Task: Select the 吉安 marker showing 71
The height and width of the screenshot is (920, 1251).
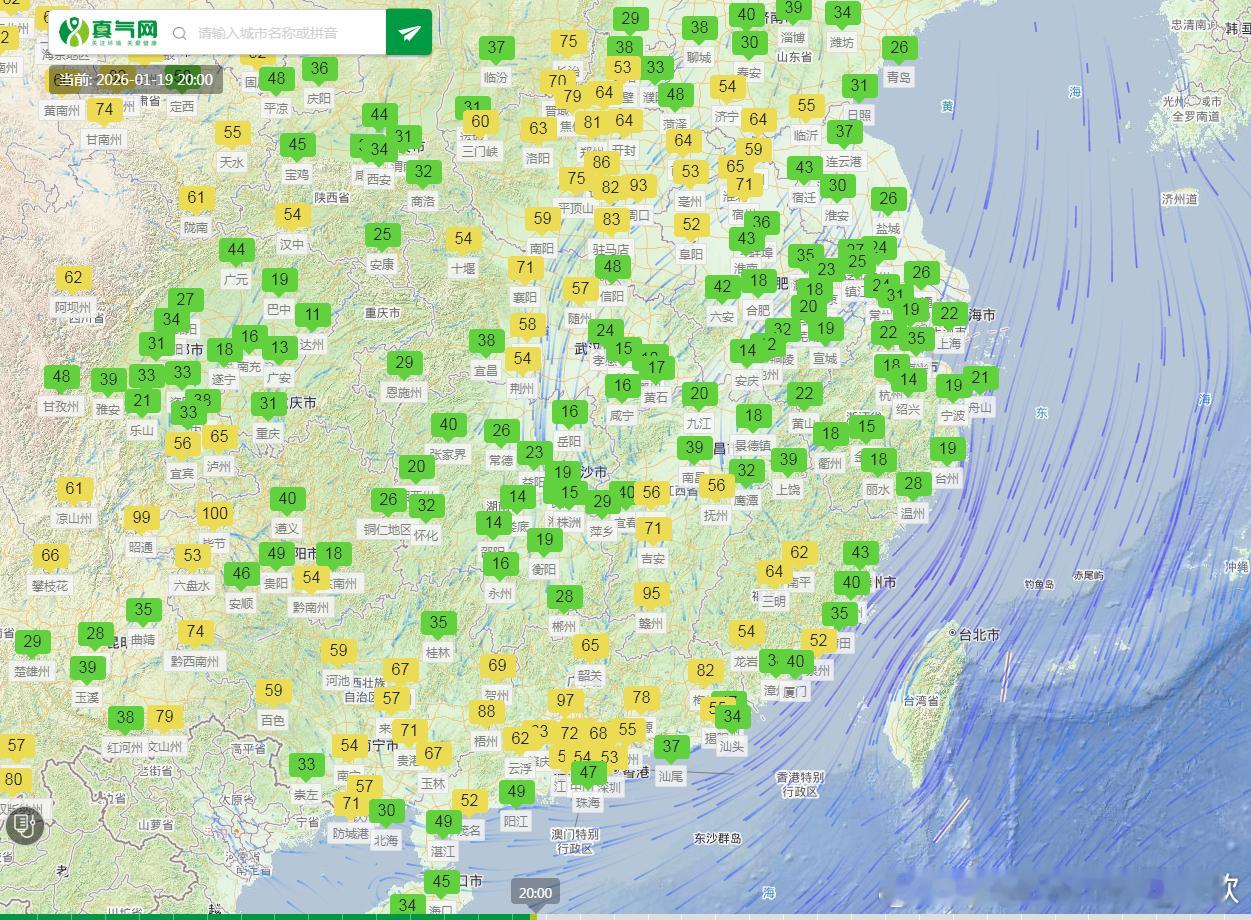Action: (652, 531)
